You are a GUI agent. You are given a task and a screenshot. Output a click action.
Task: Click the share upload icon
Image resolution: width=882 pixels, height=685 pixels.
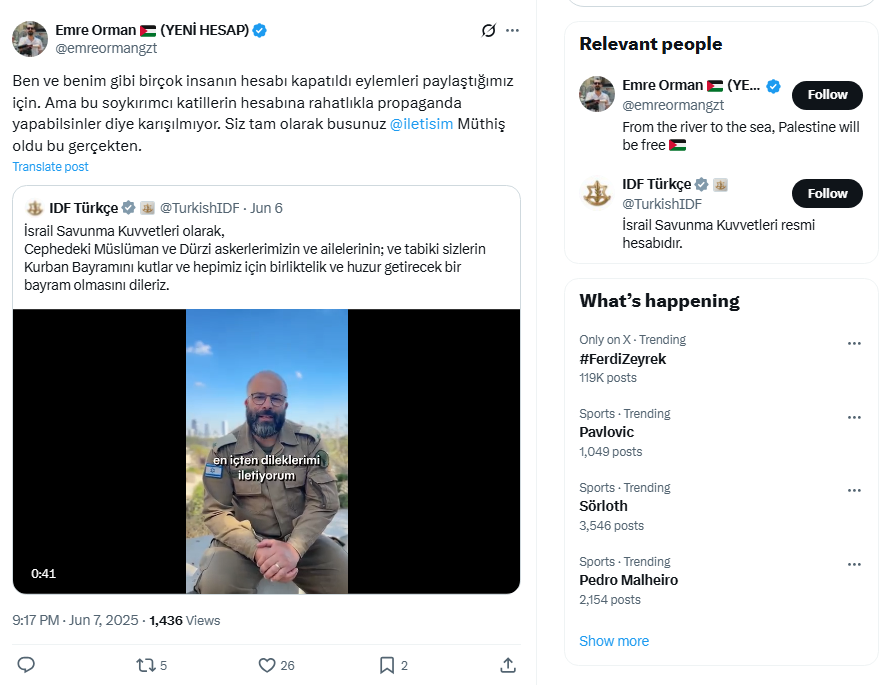pyautogui.click(x=508, y=665)
